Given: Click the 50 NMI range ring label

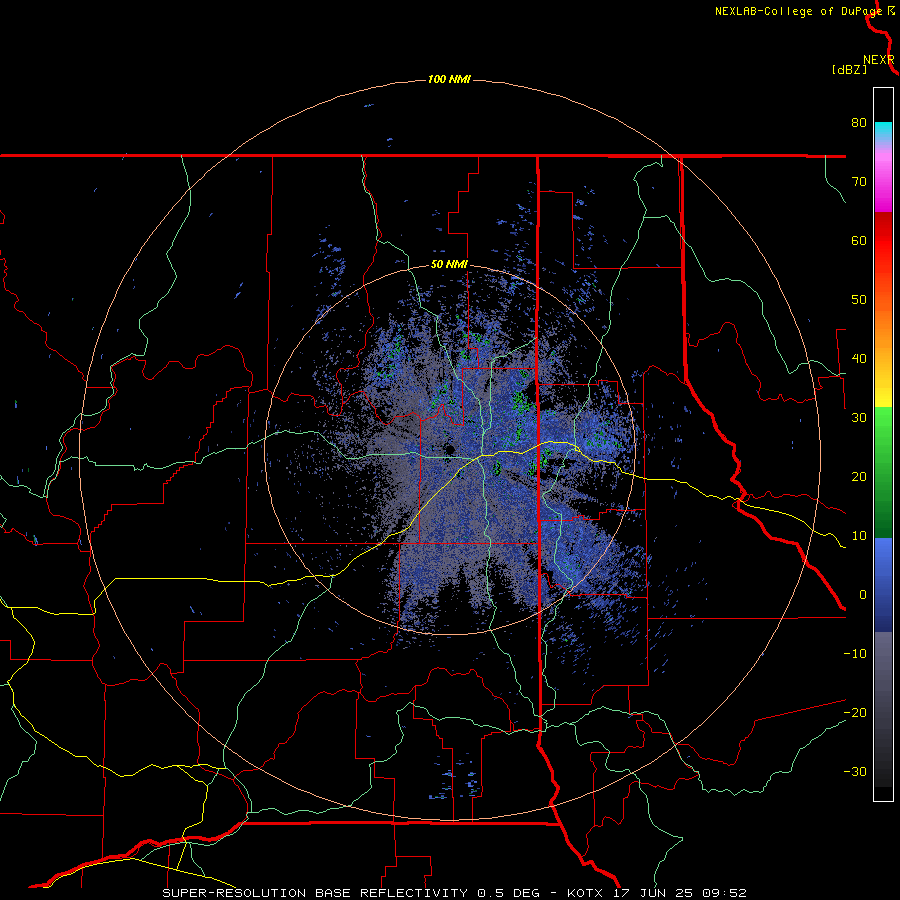Looking at the screenshot, I should [449, 265].
